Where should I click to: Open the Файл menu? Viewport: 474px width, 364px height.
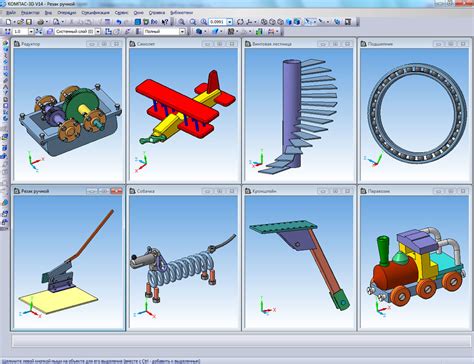coord(11,13)
